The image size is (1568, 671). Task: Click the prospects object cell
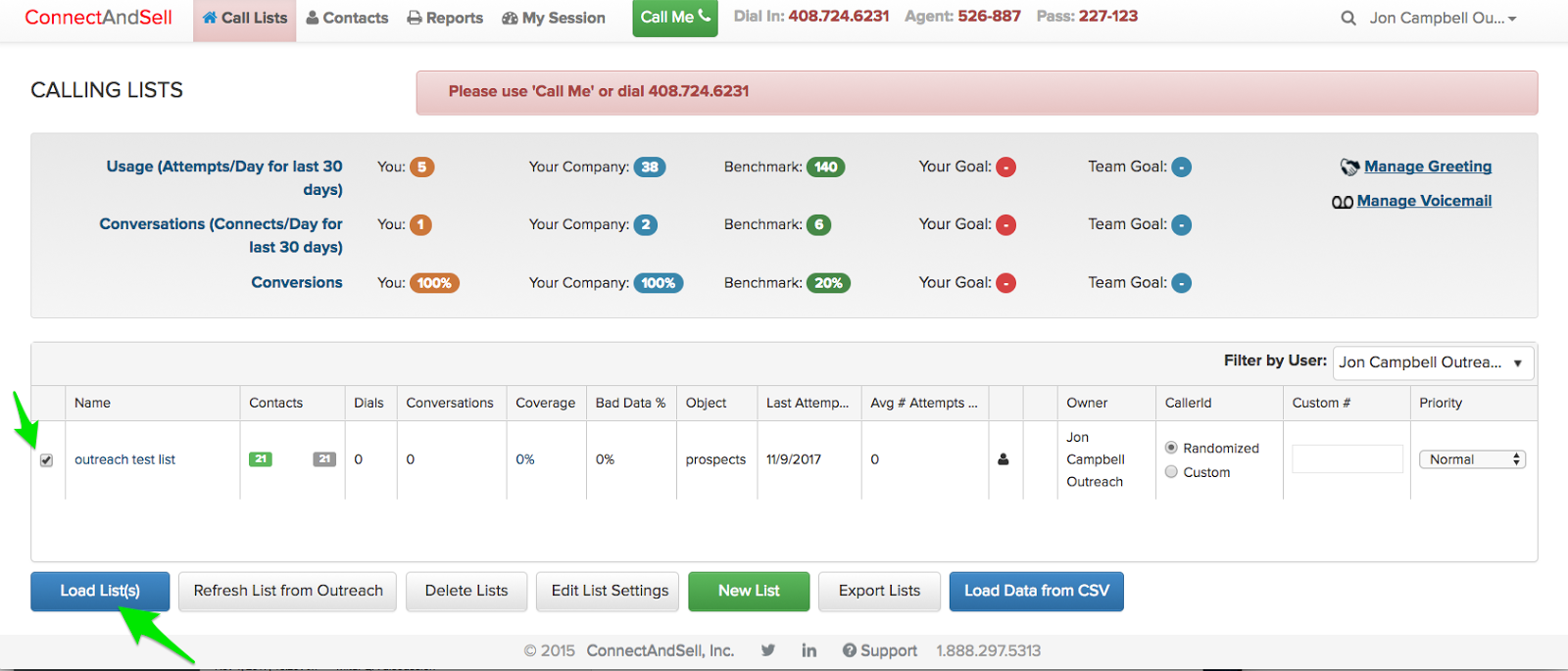(x=715, y=459)
